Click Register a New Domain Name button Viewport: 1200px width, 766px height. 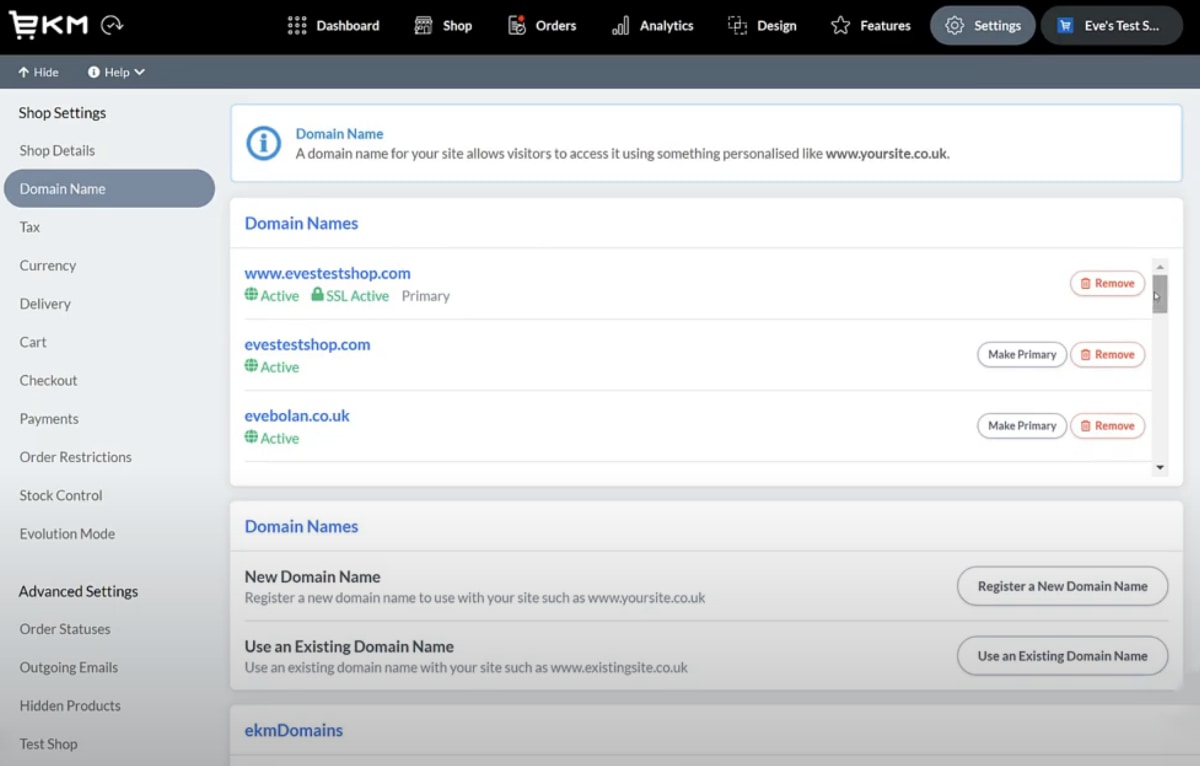1062,586
